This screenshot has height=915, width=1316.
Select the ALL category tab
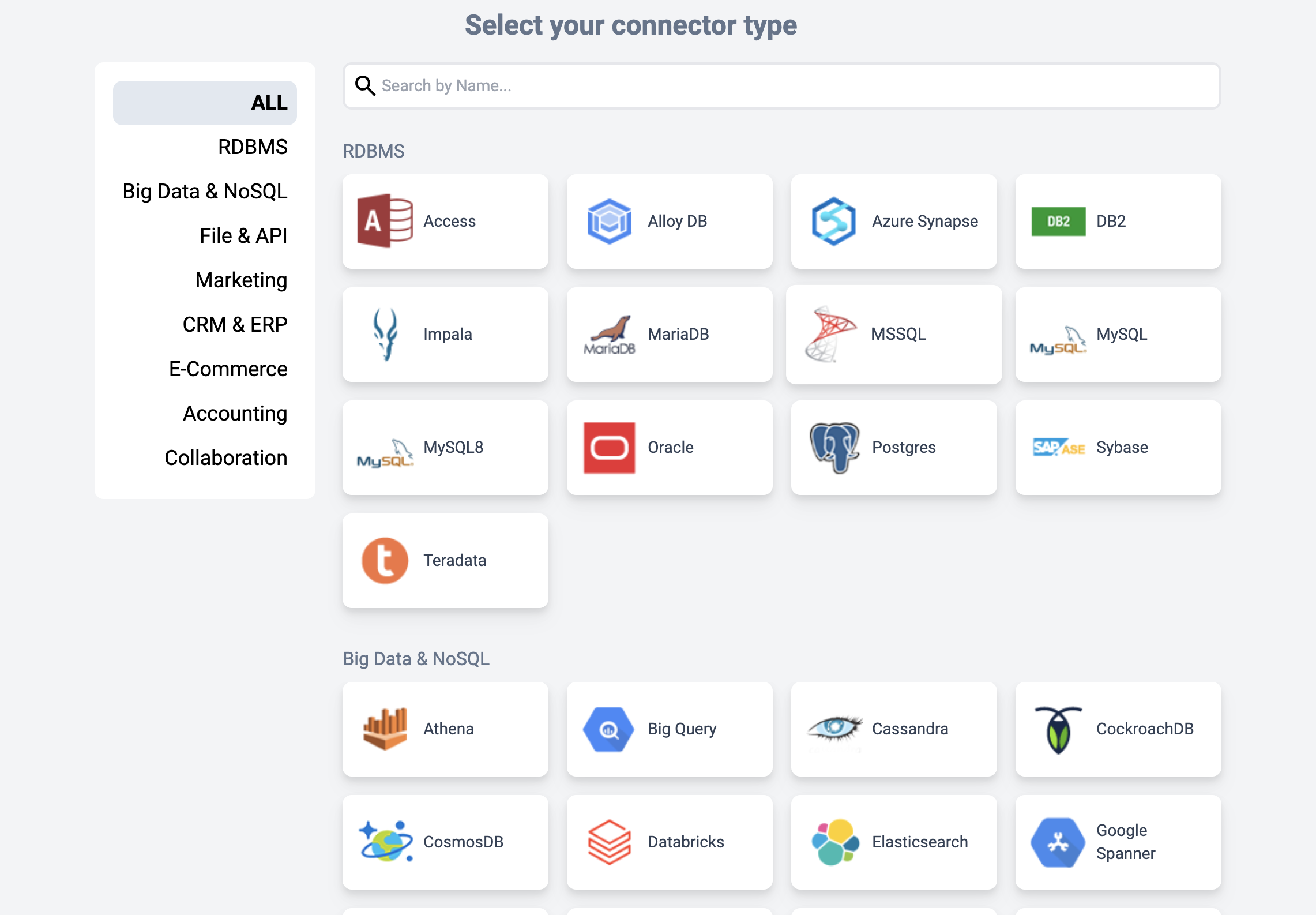pyautogui.click(x=205, y=103)
